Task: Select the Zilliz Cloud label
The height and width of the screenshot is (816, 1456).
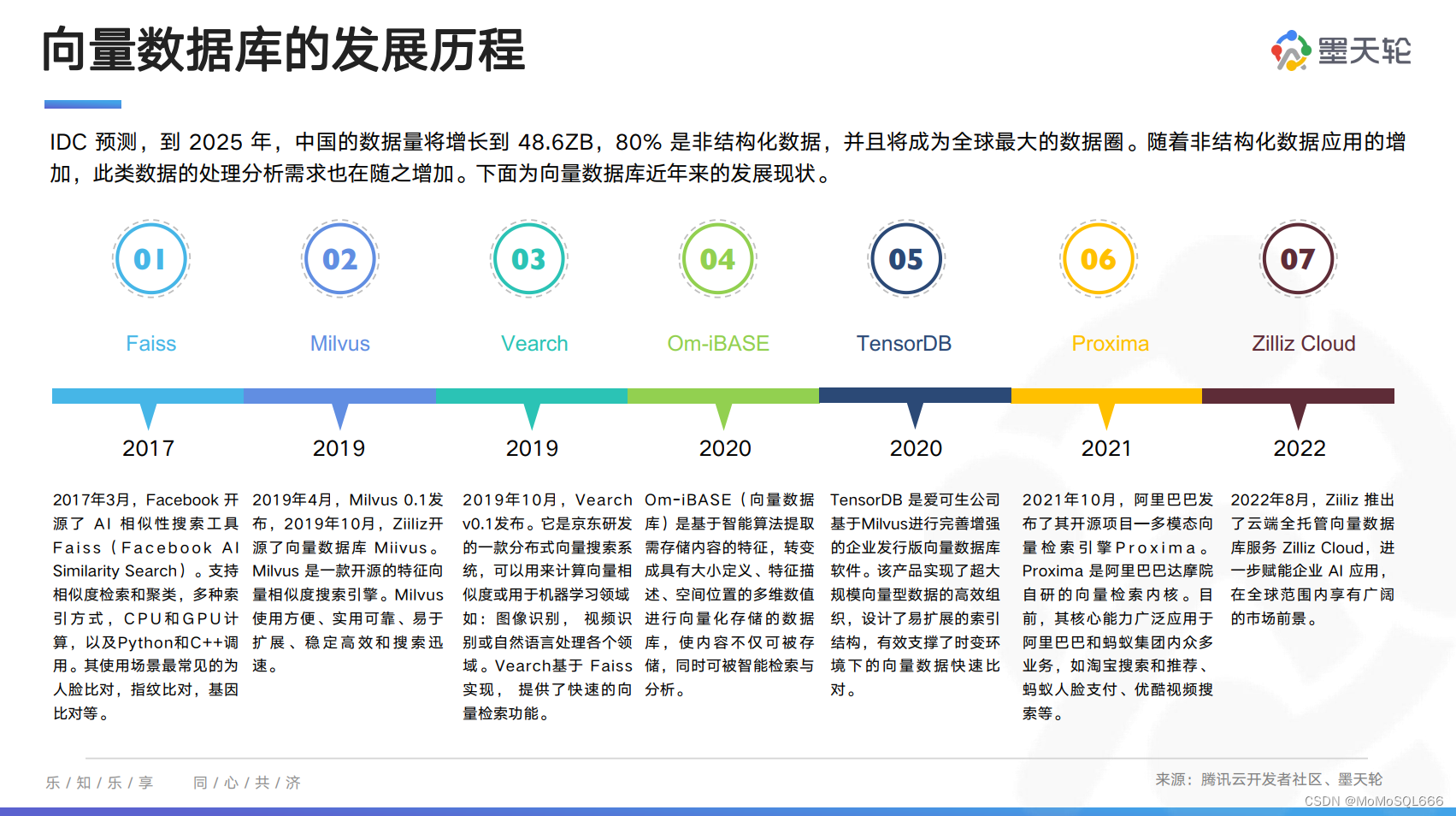Action: tap(1304, 344)
